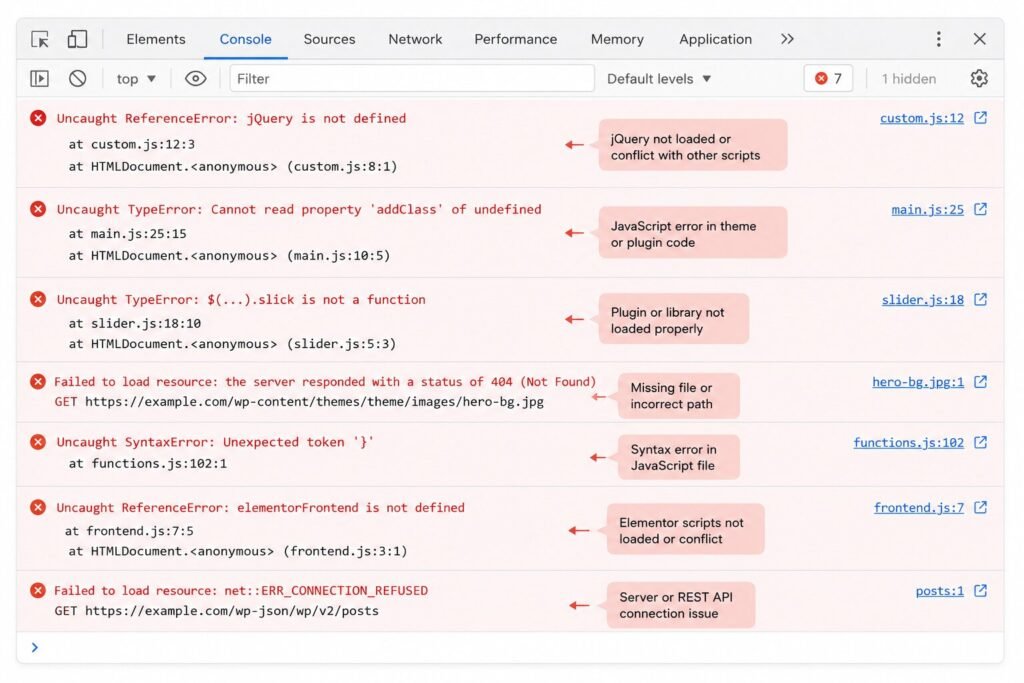Open the Sources tab

pyautogui.click(x=329, y=39)
